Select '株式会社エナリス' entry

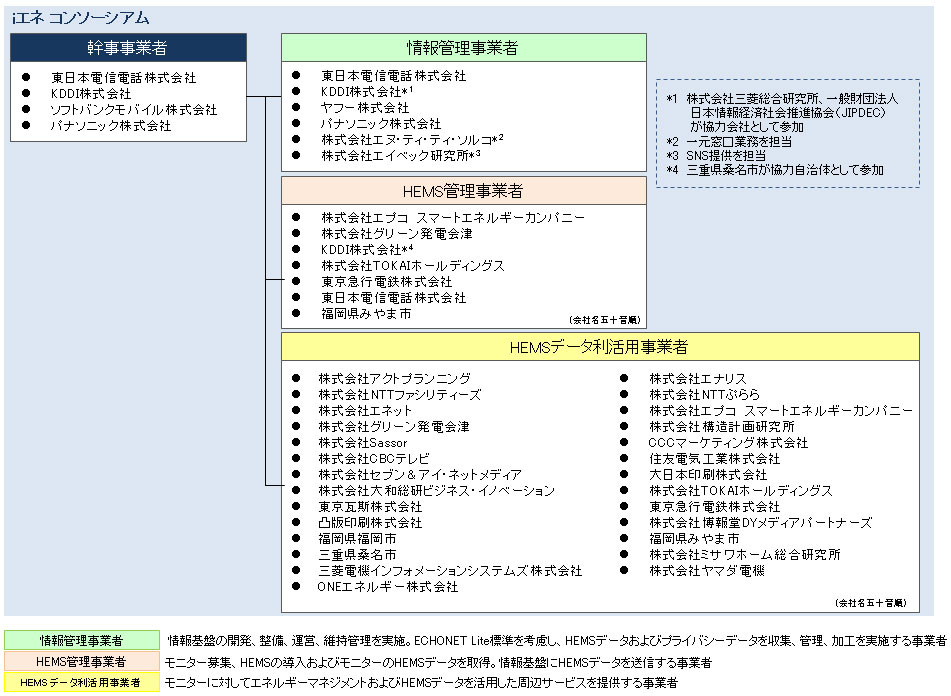point(697,378)
